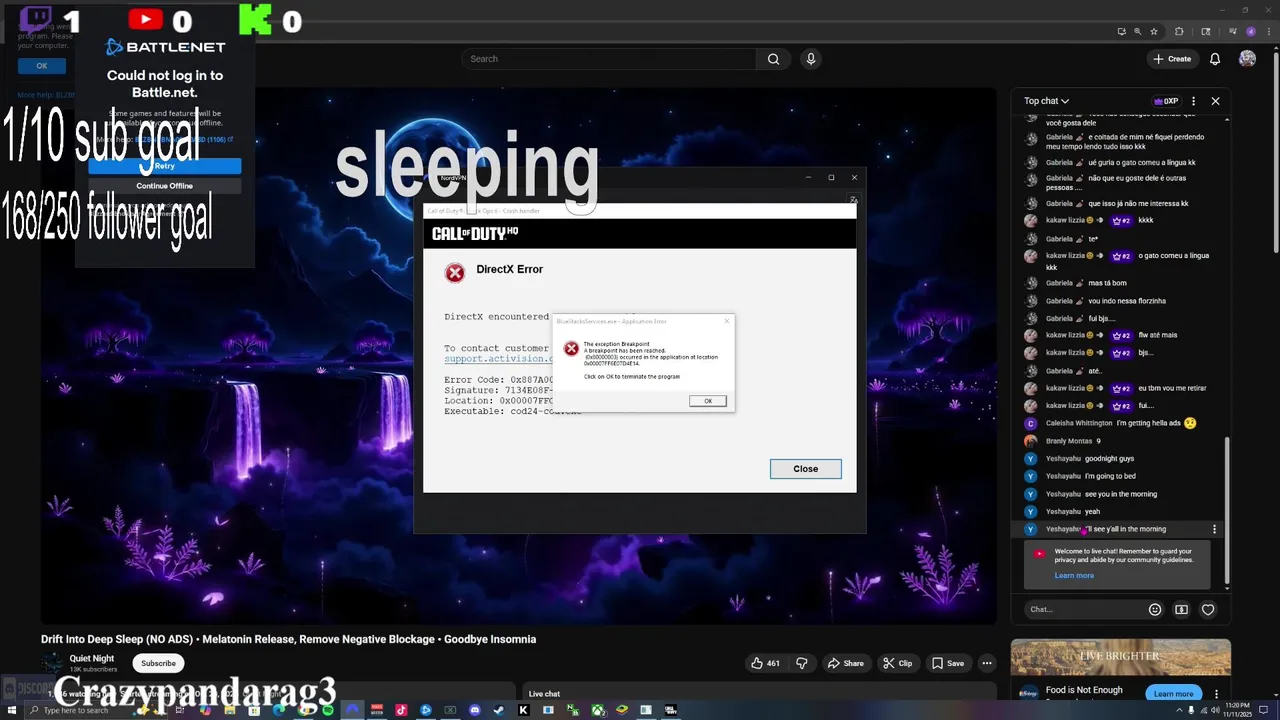Click the Live chat label under video

[544, 694]
